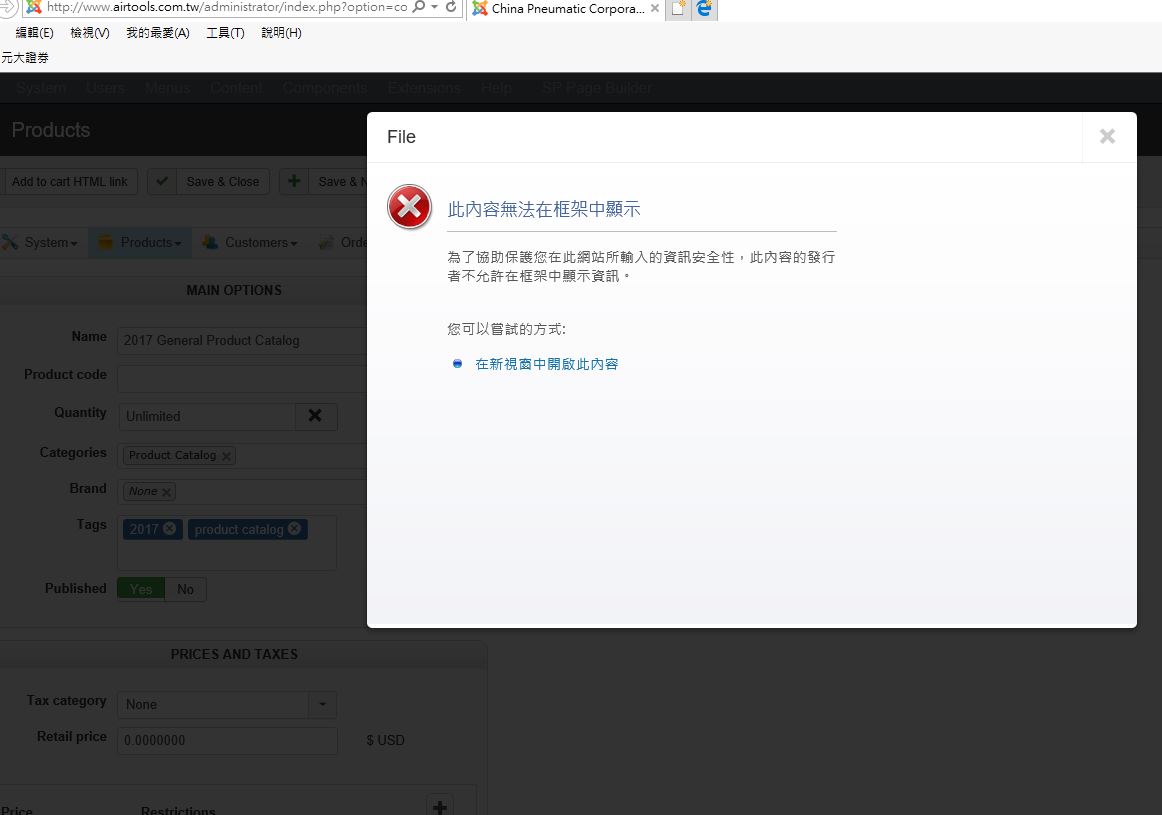Open Joomla Menus top menu
Image resolution: width=1162 pixels, height=815 pixels.
167,87
